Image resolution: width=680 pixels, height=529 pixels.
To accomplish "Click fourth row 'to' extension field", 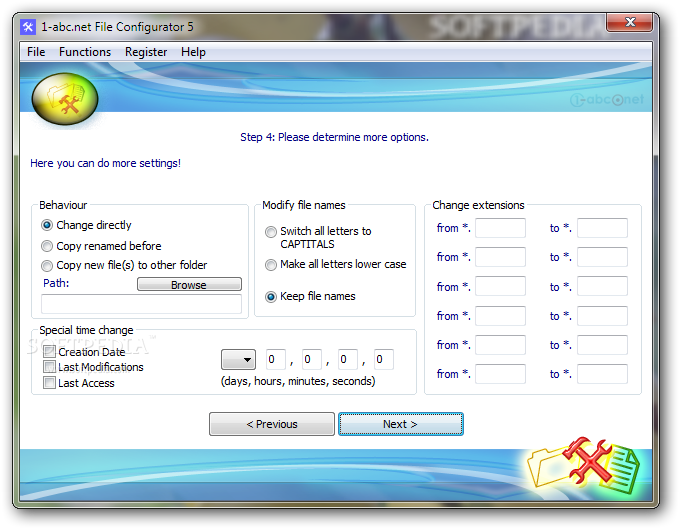I will coord(602,316).
